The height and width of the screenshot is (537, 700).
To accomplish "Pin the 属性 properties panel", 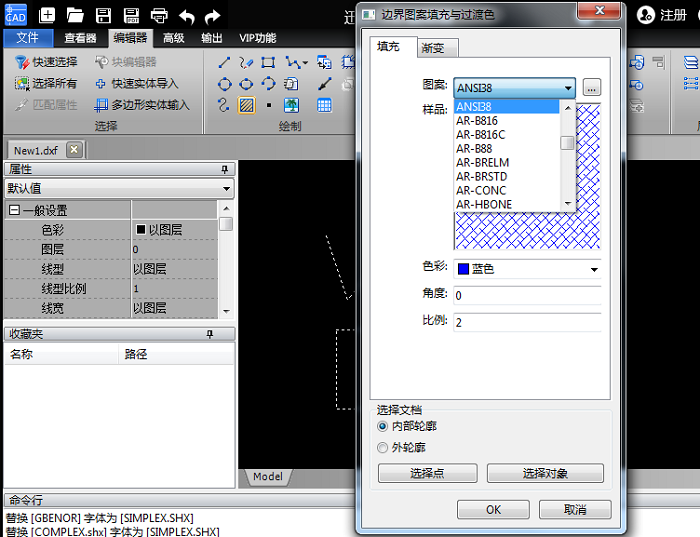I will coord(225,169).
